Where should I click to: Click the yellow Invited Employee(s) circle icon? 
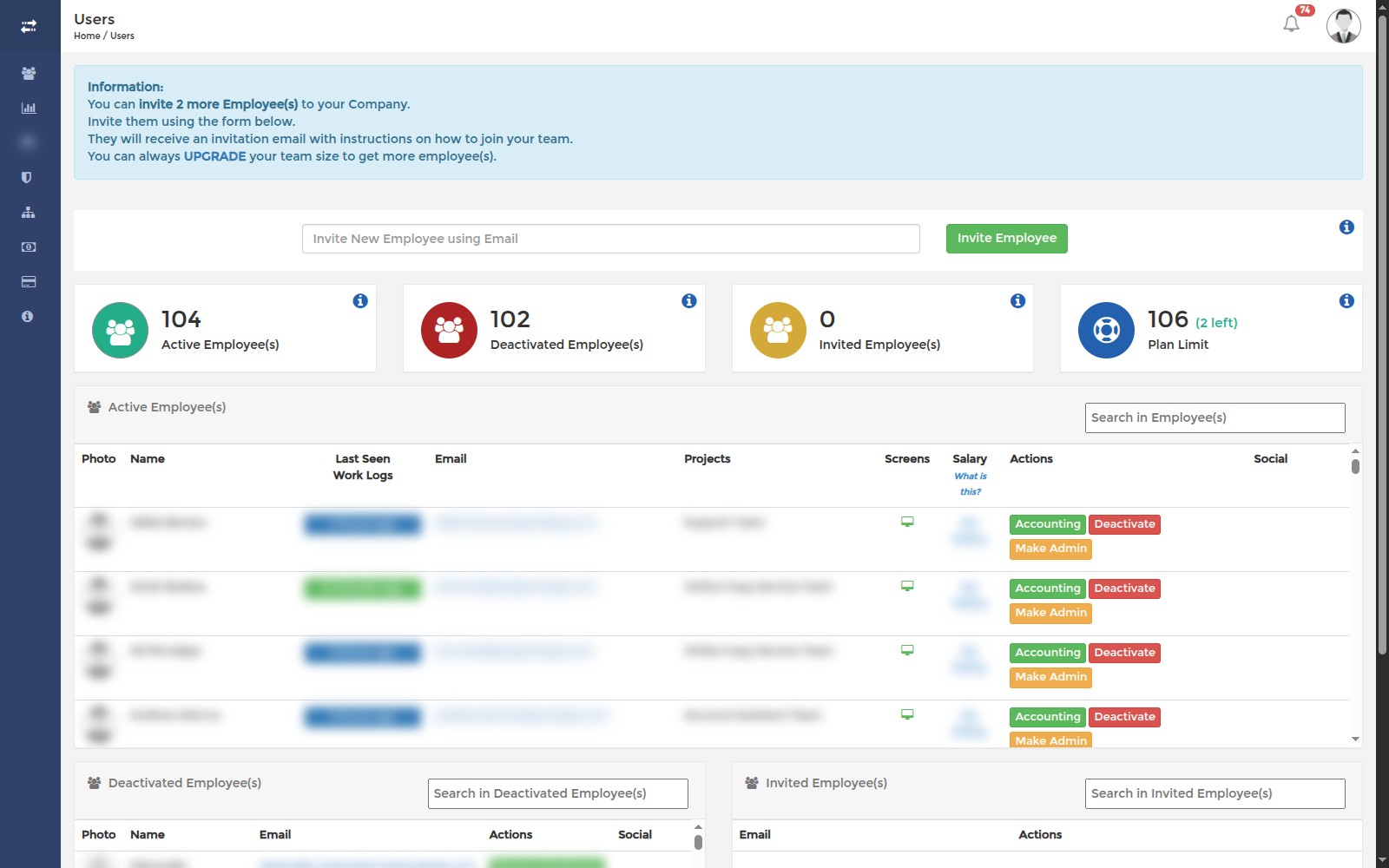(x=778, y=330)
